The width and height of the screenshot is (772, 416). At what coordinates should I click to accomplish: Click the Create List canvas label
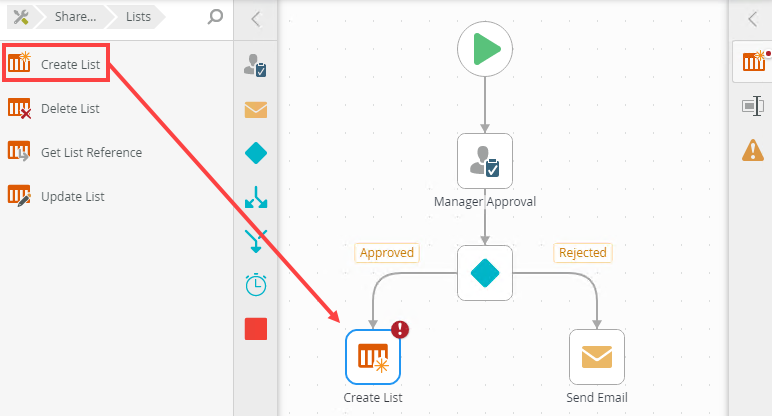pyautogui.click(x=373, y=398)
